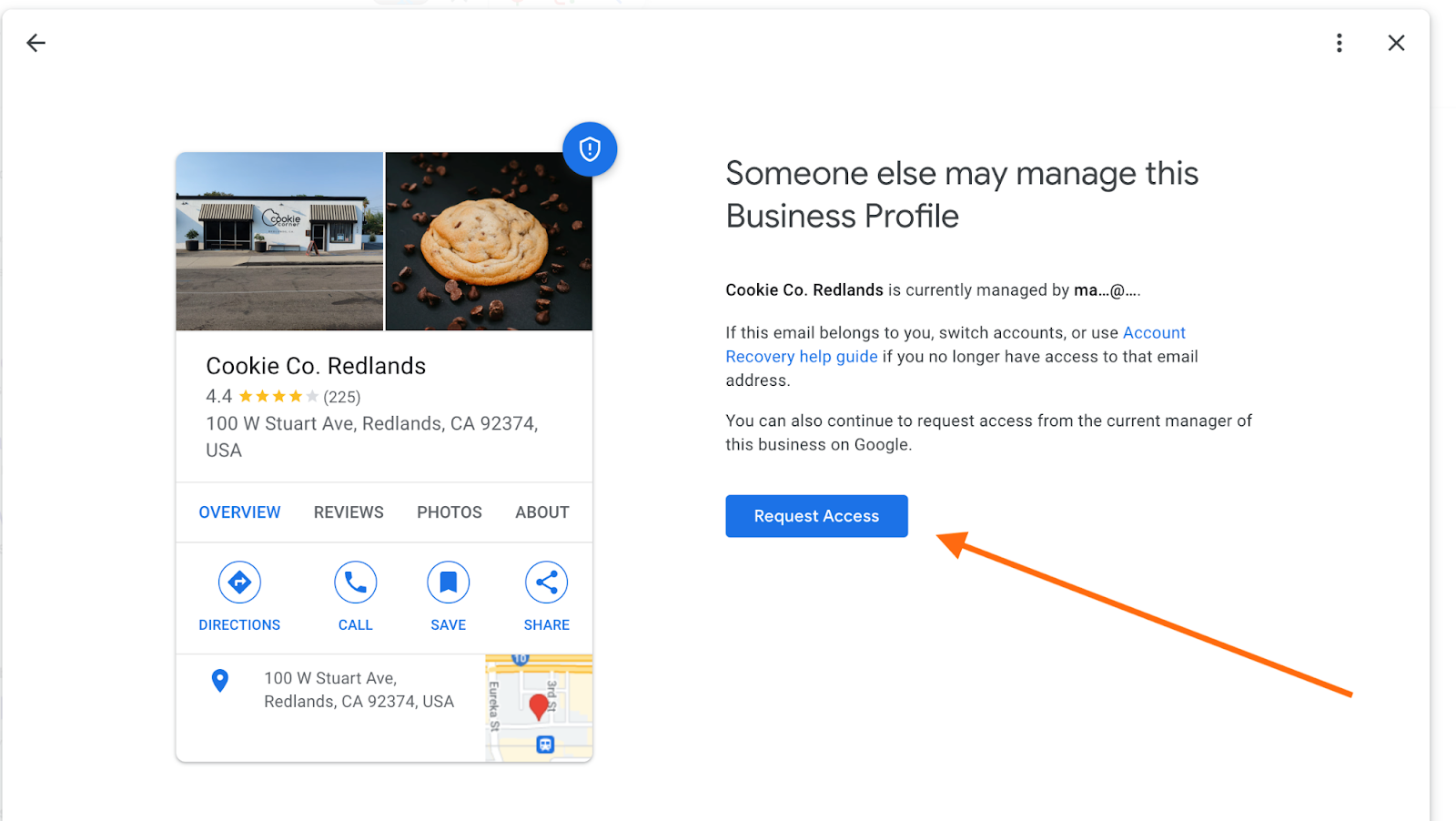This screenshot has height=821, width=1456.
Task: Click the SHARE label
Action: click(x=546, y=625)
